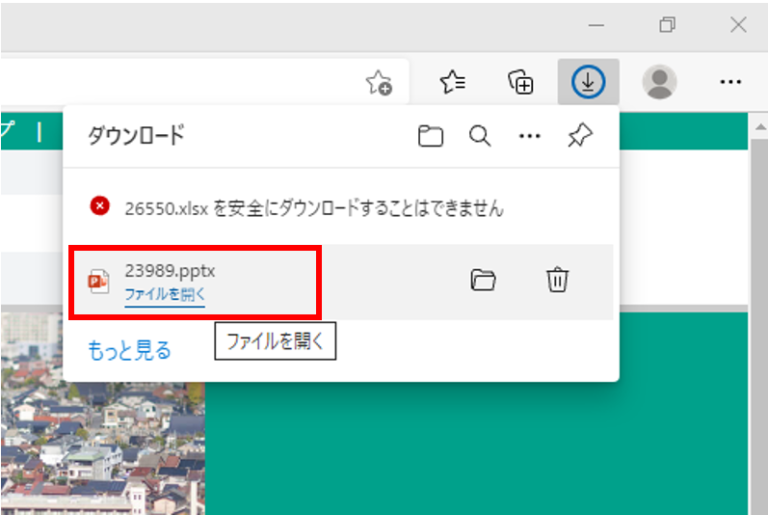
Task: Click the 26550.xlsx download warning message
Action: click(314, 209)
